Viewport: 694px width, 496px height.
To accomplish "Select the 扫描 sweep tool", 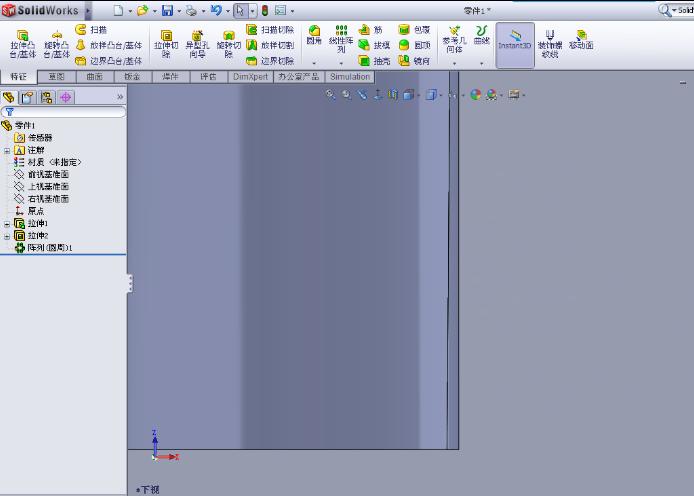I will point(91,30).
